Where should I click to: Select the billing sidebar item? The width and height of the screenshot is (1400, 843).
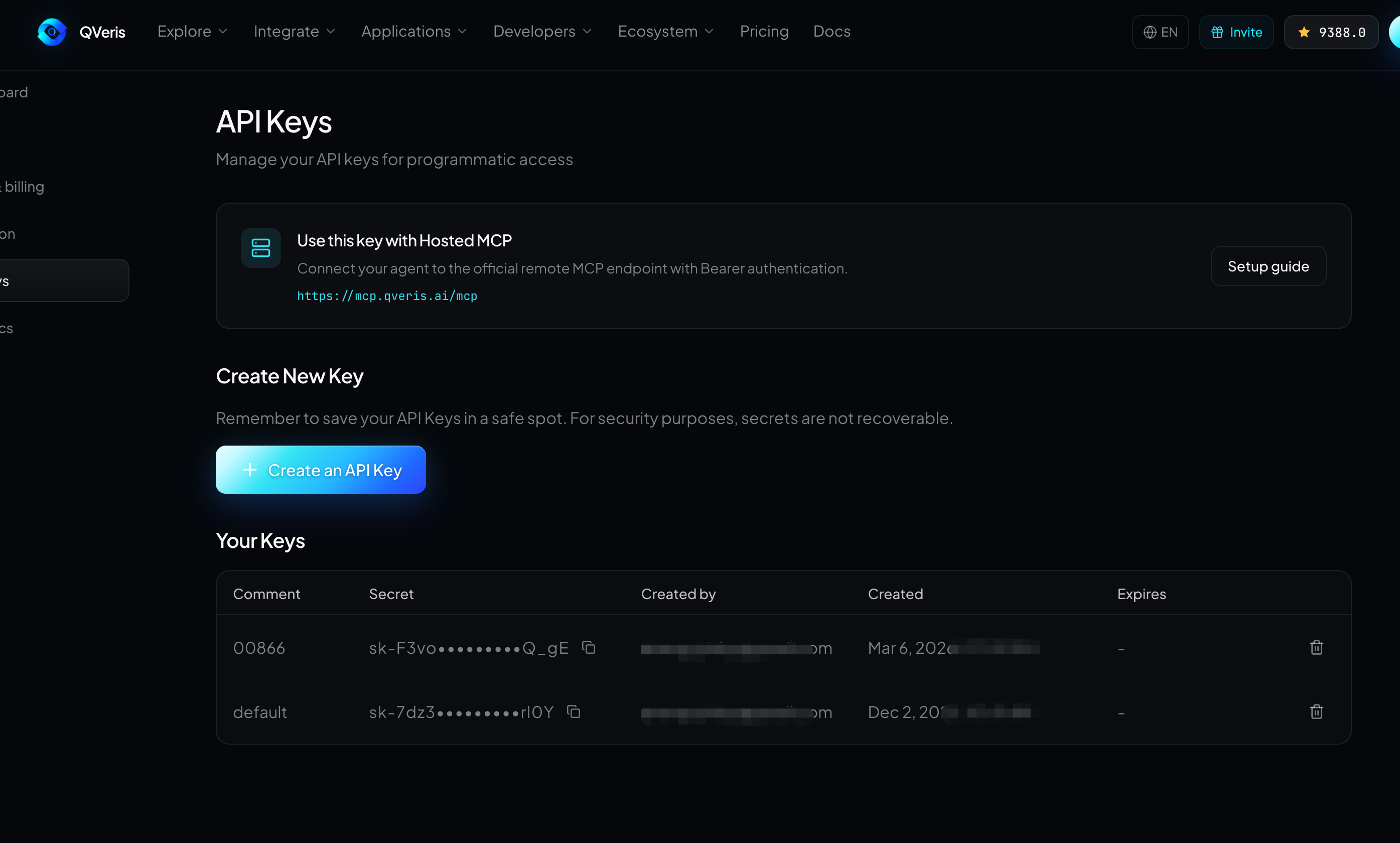point(22,186)
